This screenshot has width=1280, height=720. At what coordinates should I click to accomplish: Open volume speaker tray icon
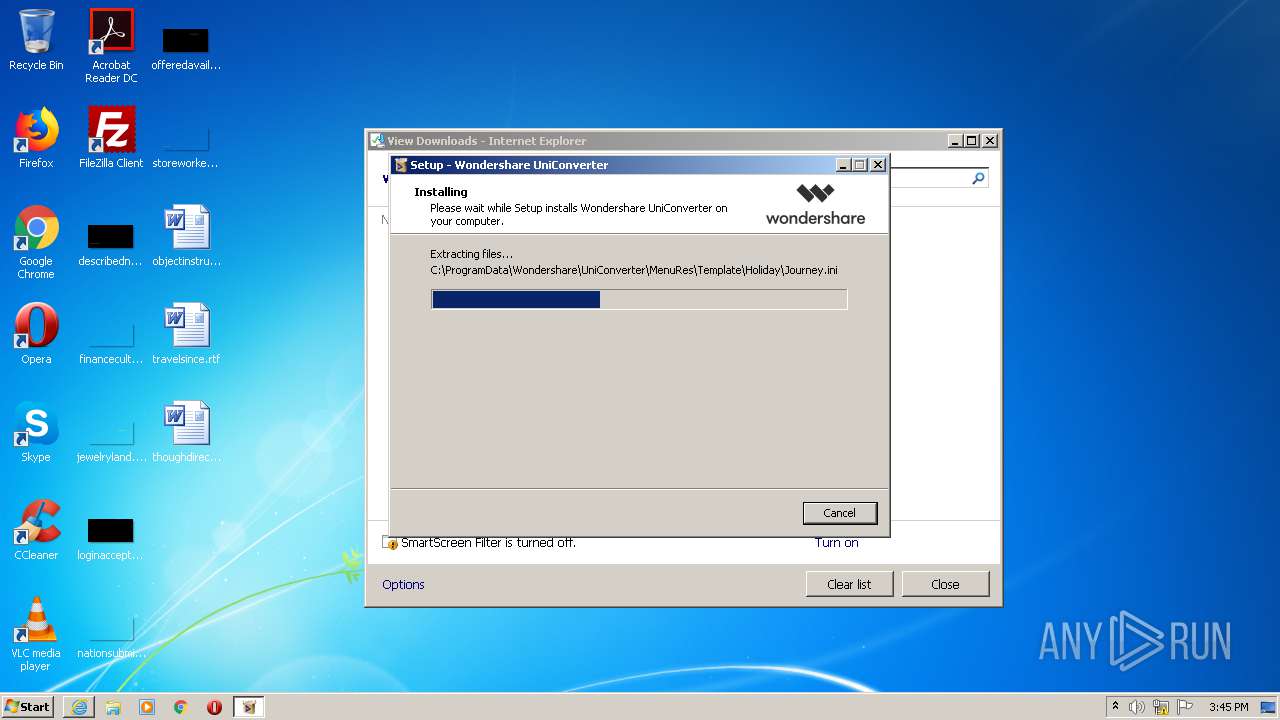point(1137,707)
